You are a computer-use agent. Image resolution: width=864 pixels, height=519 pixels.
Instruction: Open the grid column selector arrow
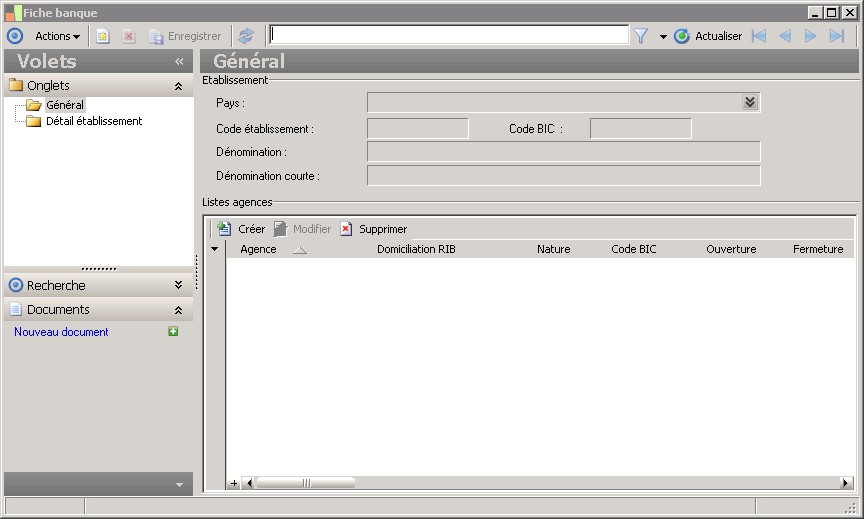coord(214,249)
